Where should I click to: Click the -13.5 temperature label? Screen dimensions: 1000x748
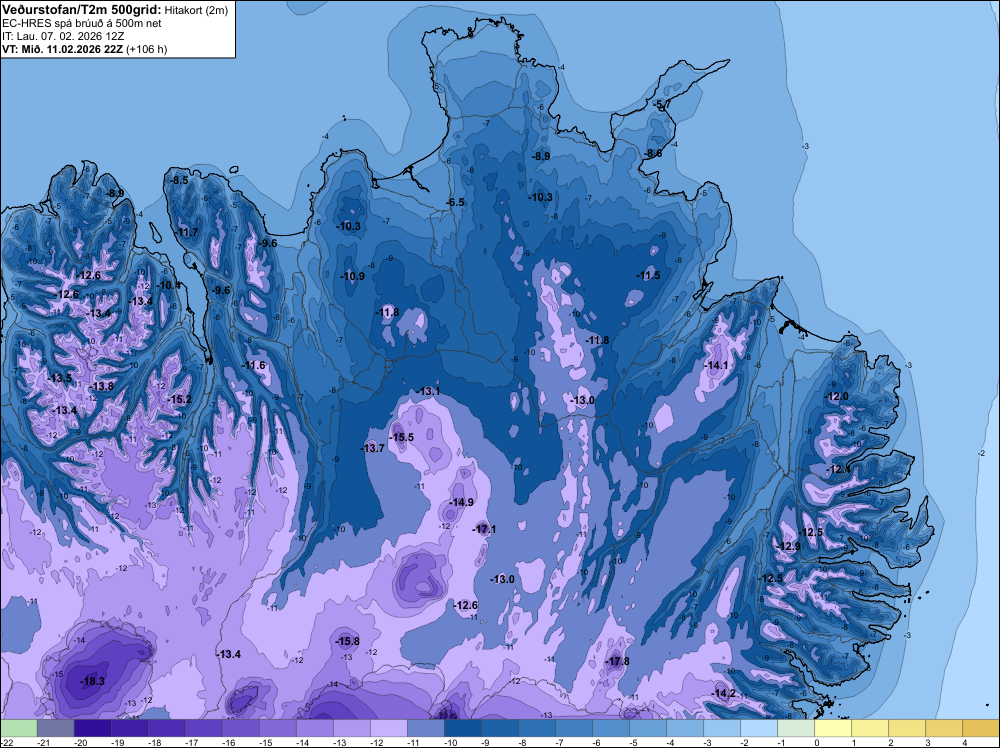60,378
